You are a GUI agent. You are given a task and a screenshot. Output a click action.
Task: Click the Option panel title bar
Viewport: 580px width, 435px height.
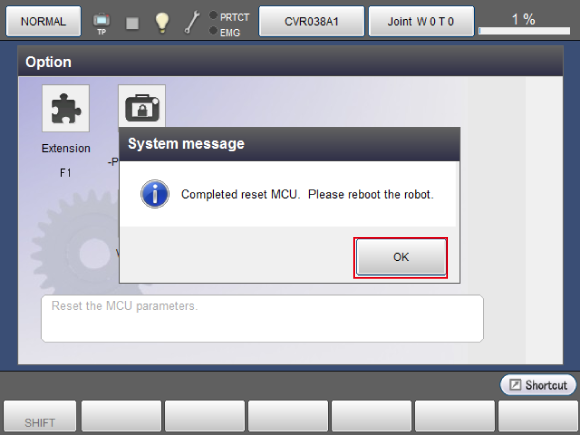(290, 61)
